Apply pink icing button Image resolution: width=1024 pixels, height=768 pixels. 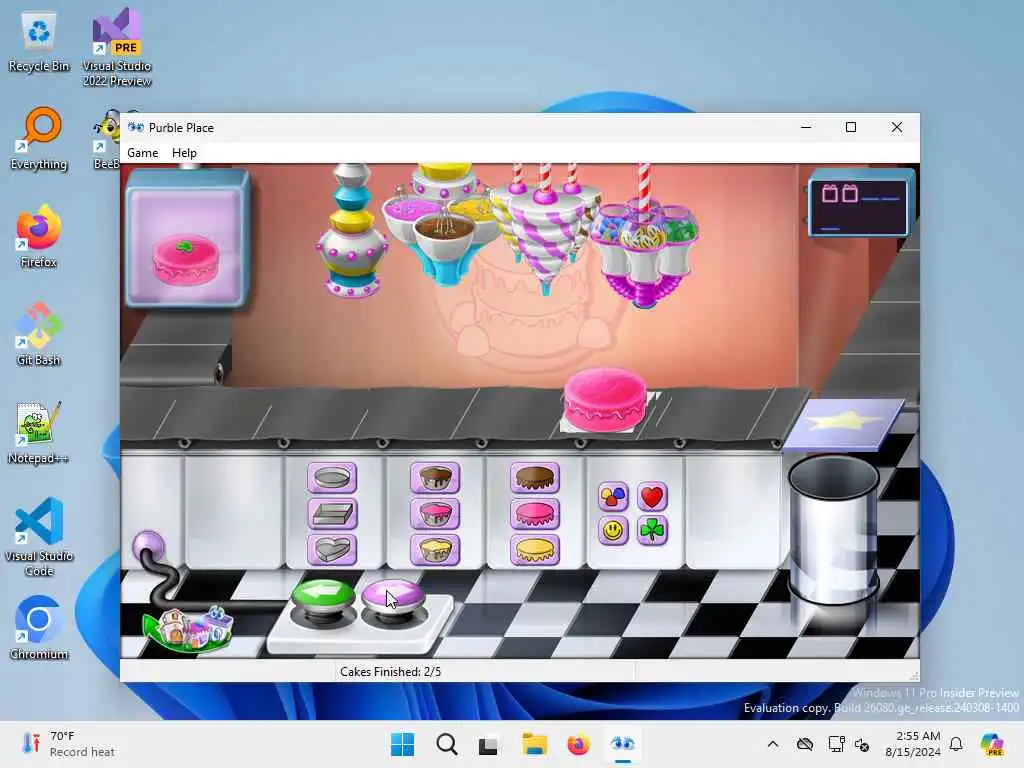pos(534,514)
